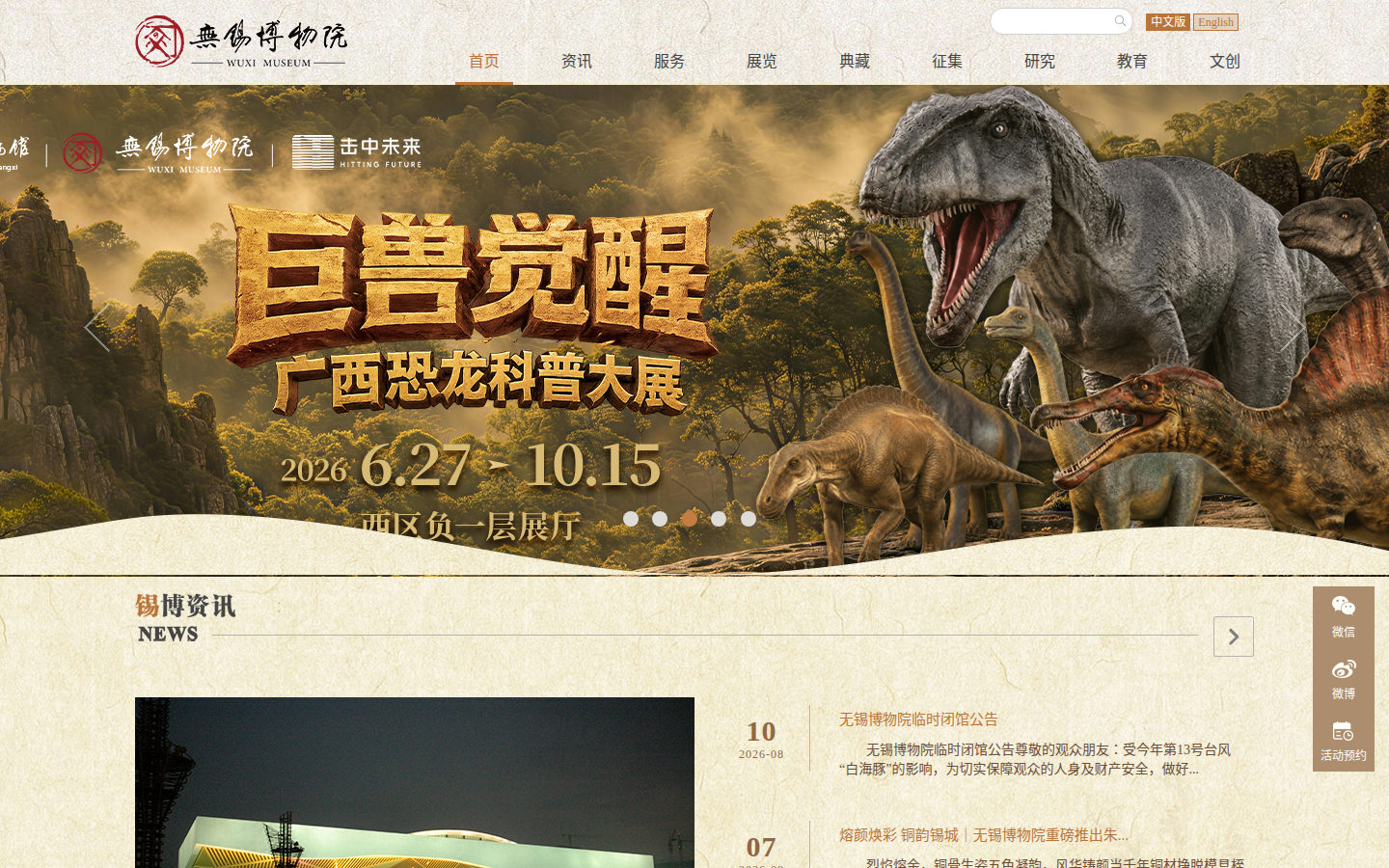
Task: Click the 锡博资讯 NEWS section heading
Action: click(x=185, y=618)
